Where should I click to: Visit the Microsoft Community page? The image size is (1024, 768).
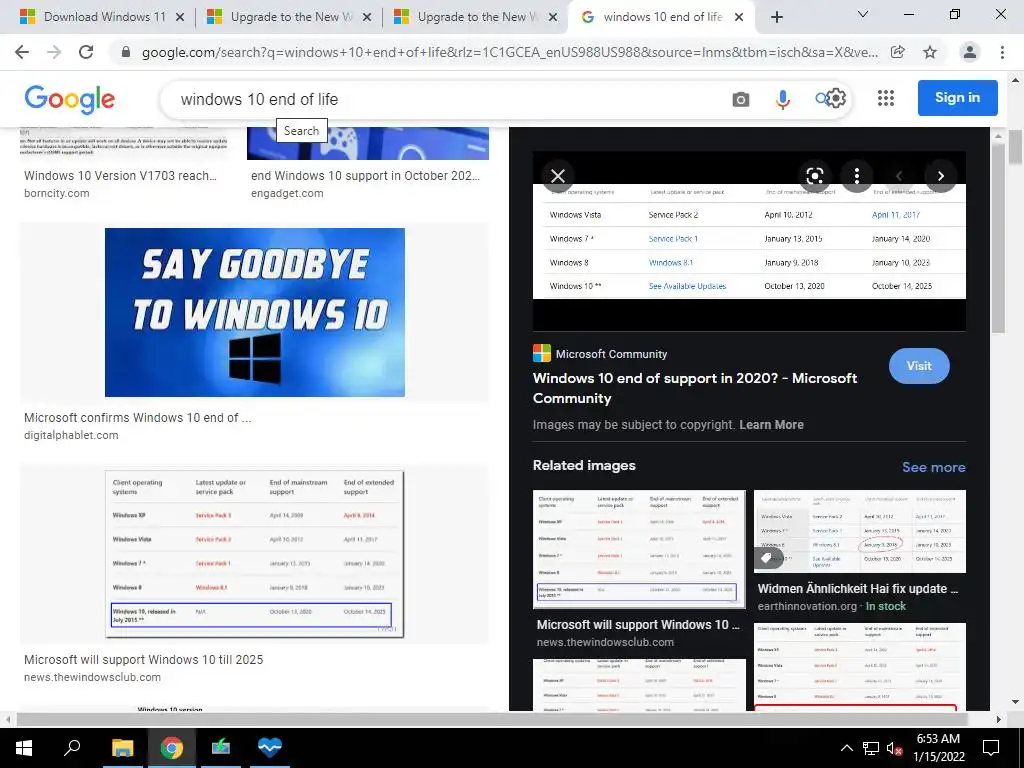point(919,366)
